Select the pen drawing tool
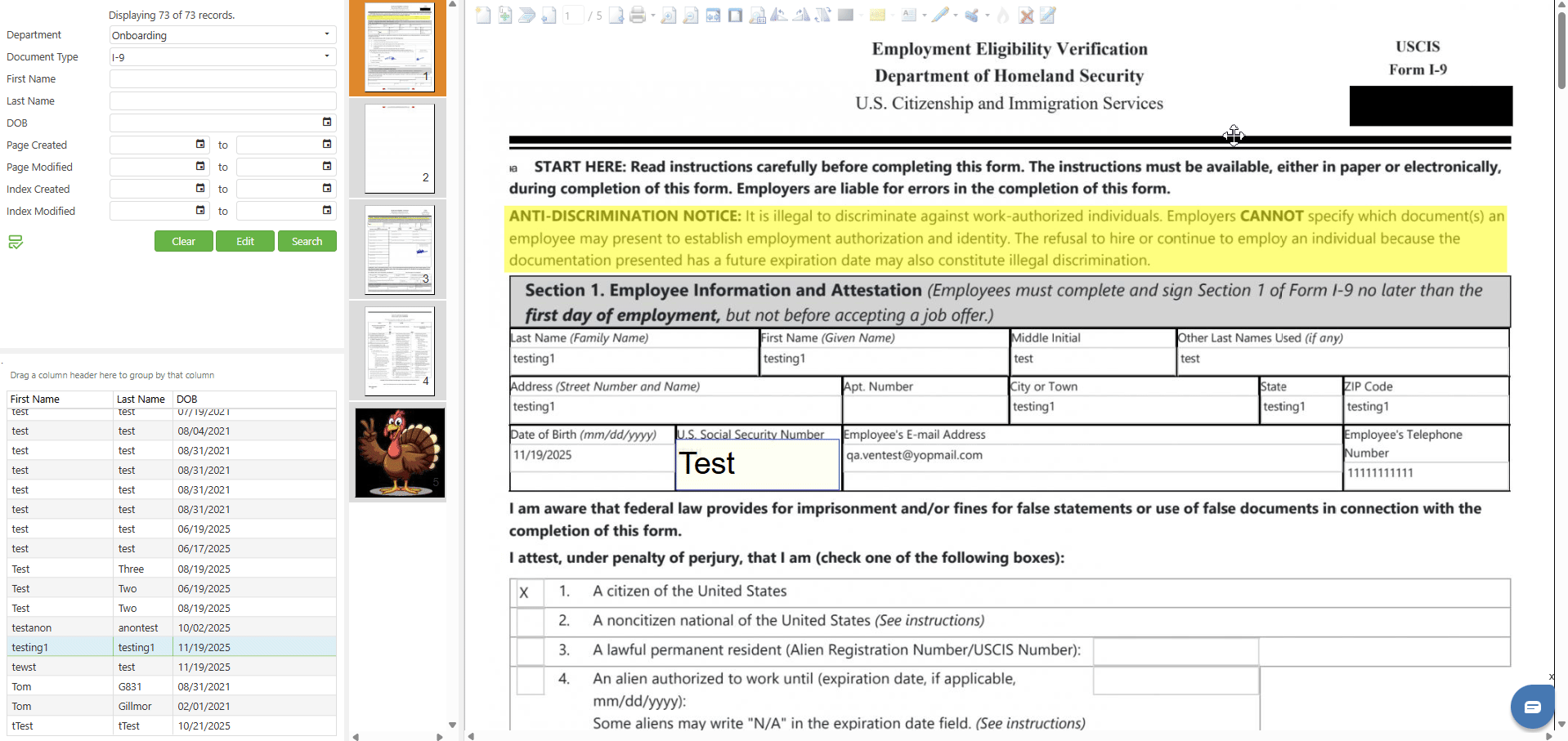Image resolution: width=1568 pixels, height=741 pixels. [940, 15]
